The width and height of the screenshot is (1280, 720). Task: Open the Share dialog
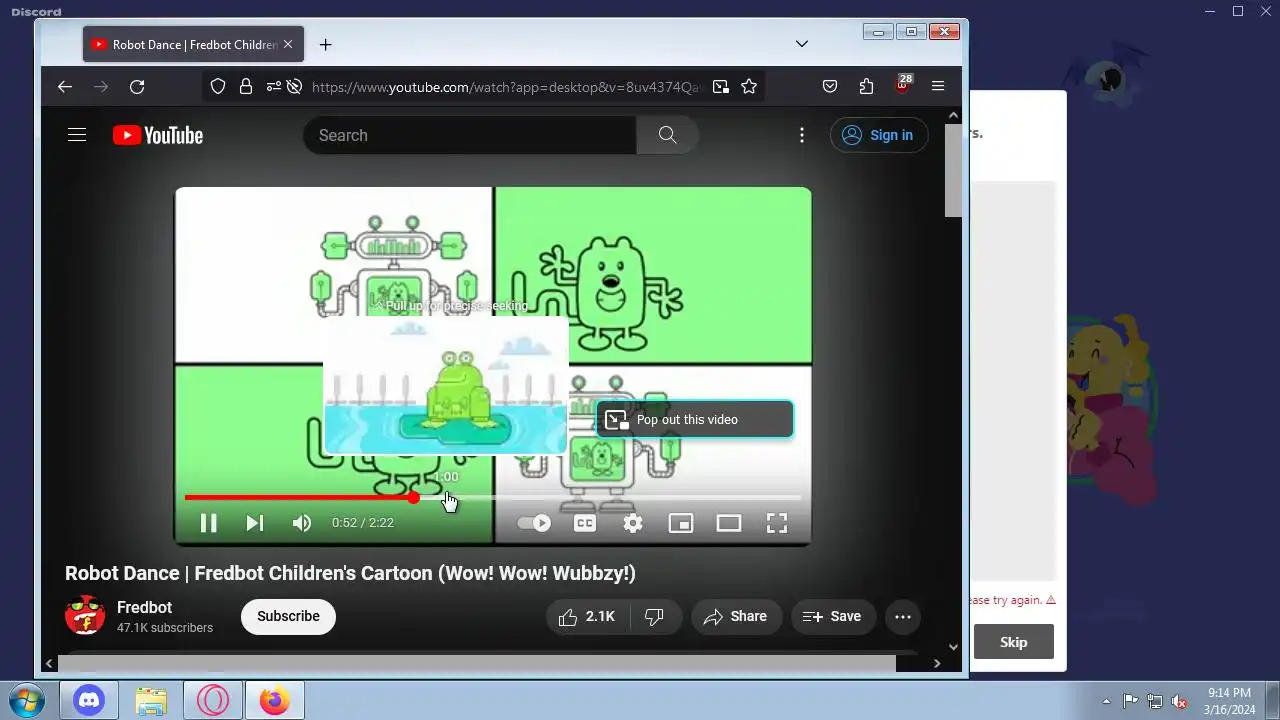pos(735,617)
